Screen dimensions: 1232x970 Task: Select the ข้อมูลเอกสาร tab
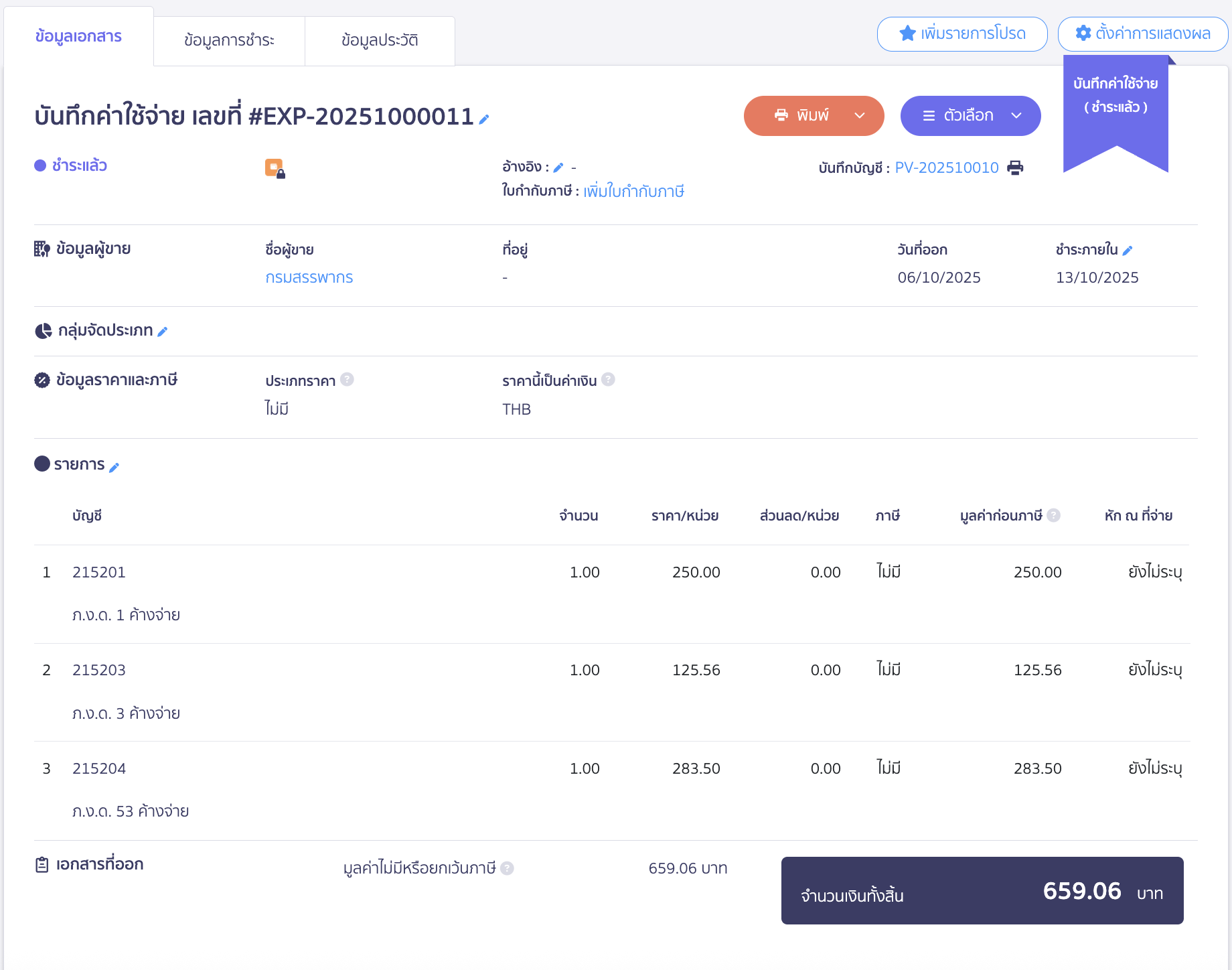tap(78, 36)
